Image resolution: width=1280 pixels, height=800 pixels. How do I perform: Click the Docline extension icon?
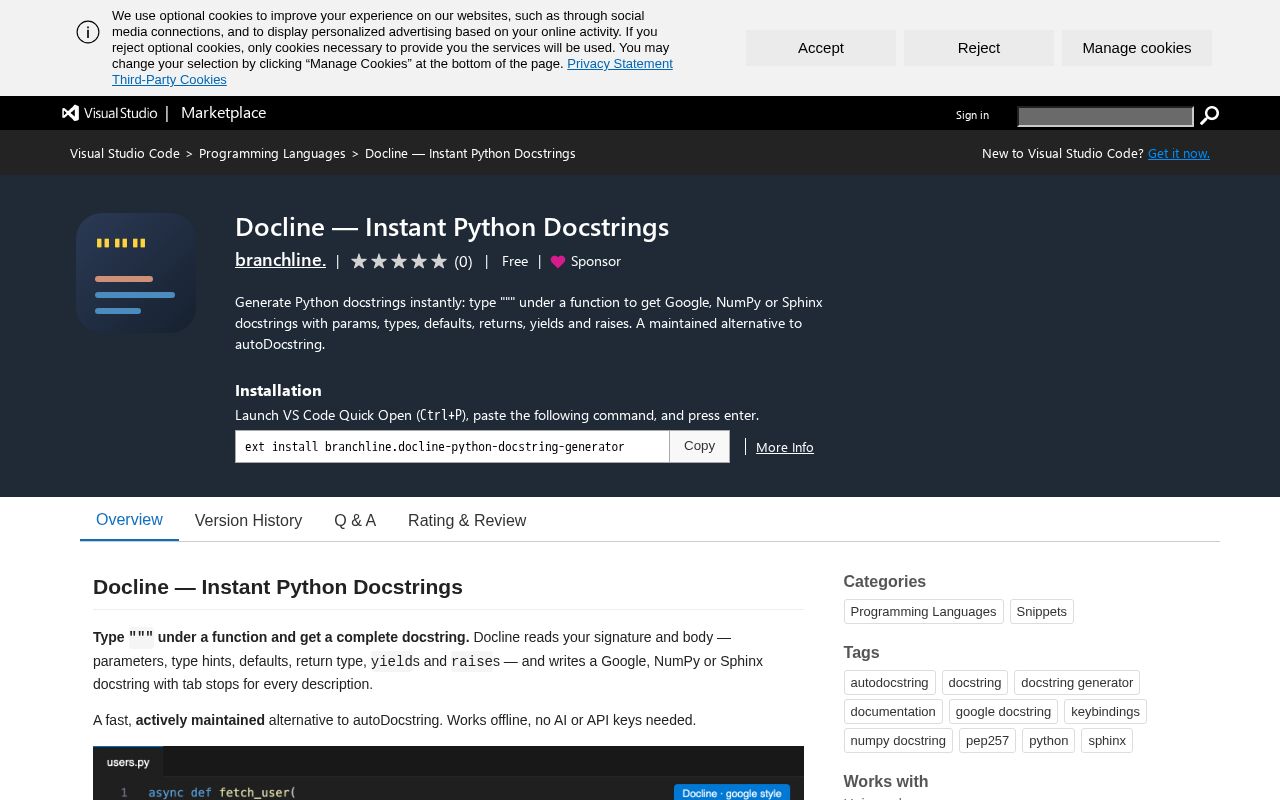coord(136,273)
